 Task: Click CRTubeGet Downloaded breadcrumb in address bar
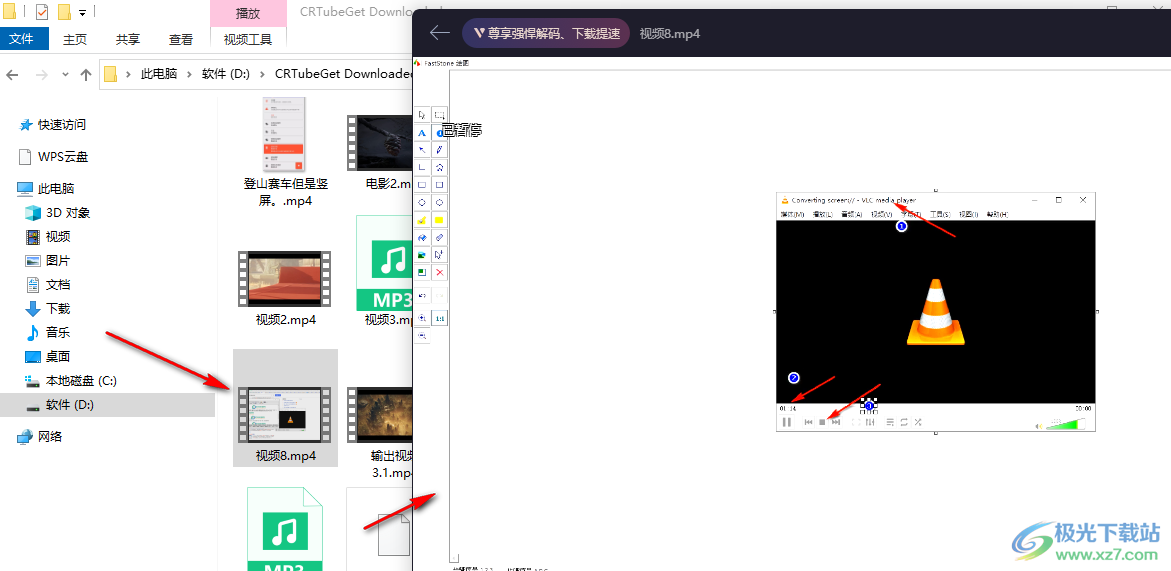pos(343,74)
